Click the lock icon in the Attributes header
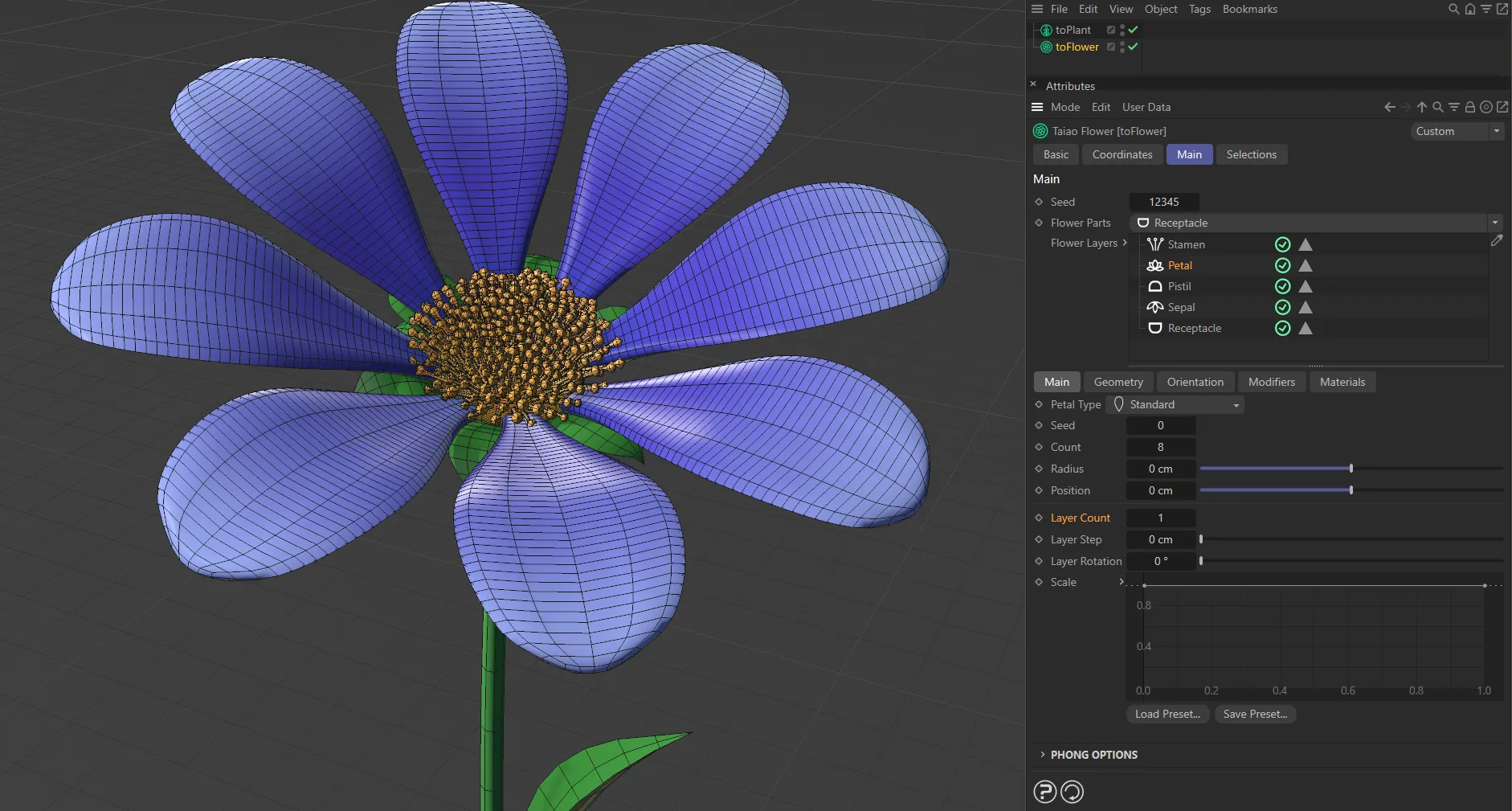This screenshot has height=811, width=1512. pos(1469,106)
